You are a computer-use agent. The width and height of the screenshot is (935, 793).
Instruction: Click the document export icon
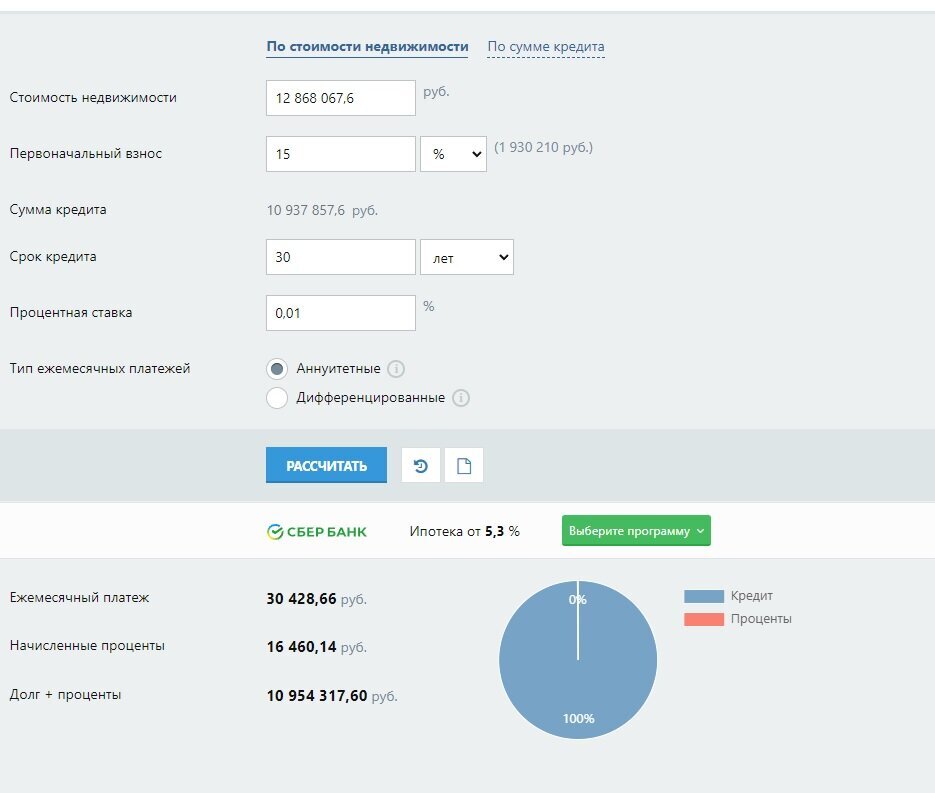pos(464,465)
